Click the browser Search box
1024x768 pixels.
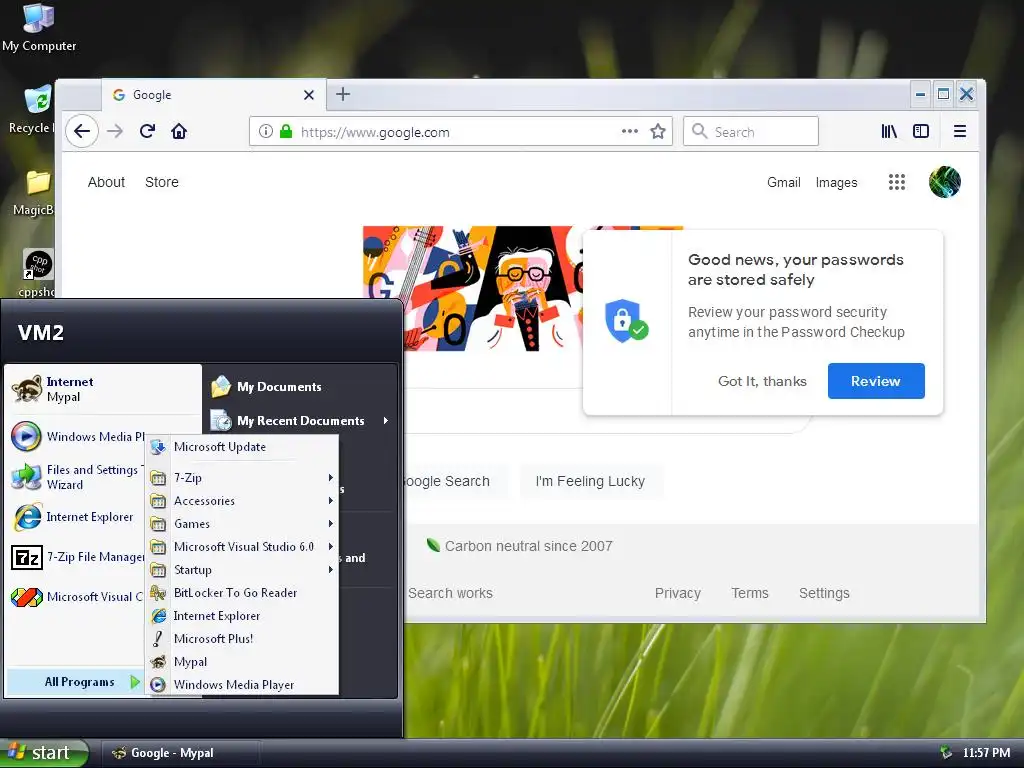coord(750,131)
